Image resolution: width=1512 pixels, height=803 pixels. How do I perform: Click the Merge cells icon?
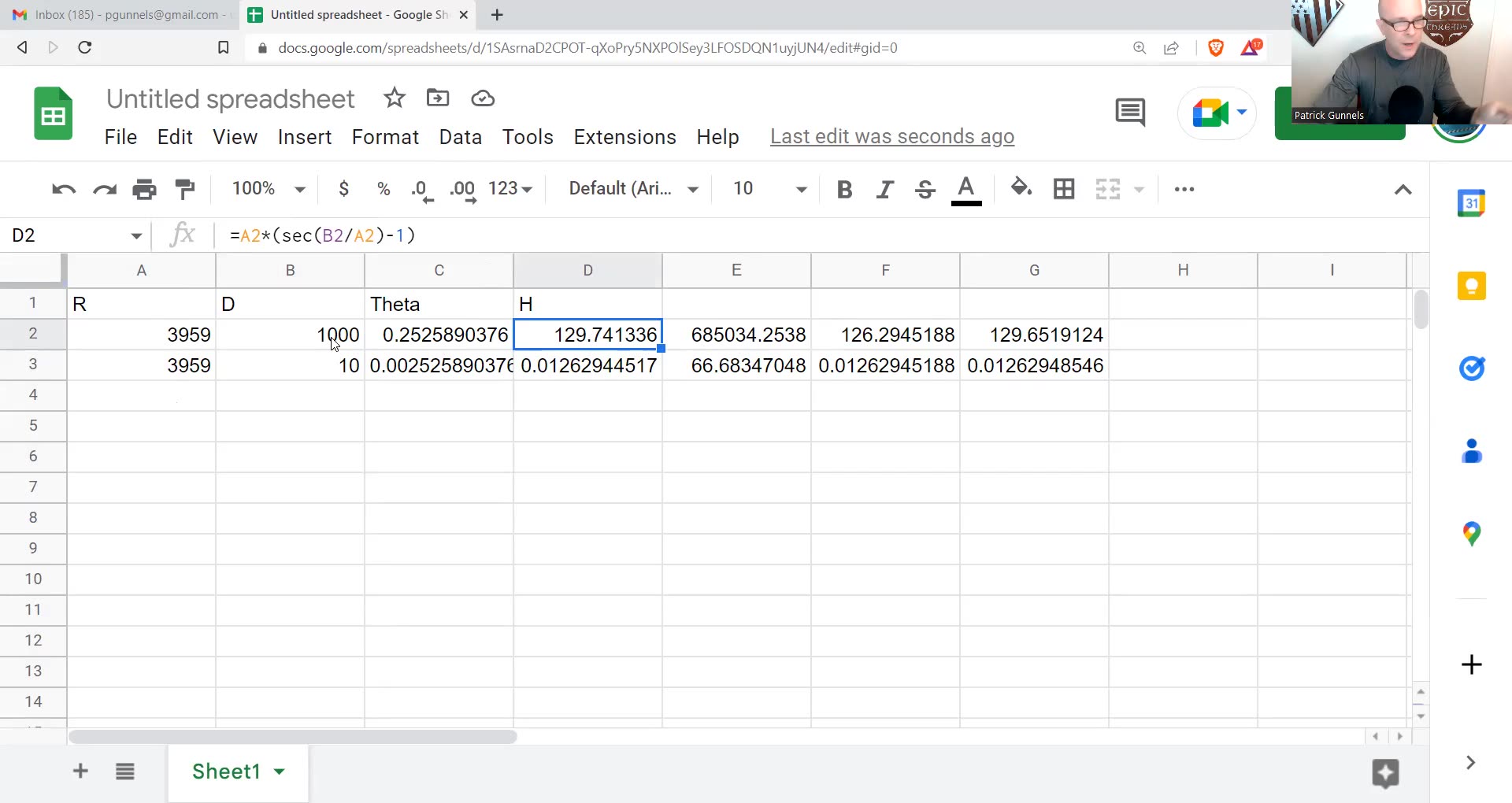[1108, 189]
